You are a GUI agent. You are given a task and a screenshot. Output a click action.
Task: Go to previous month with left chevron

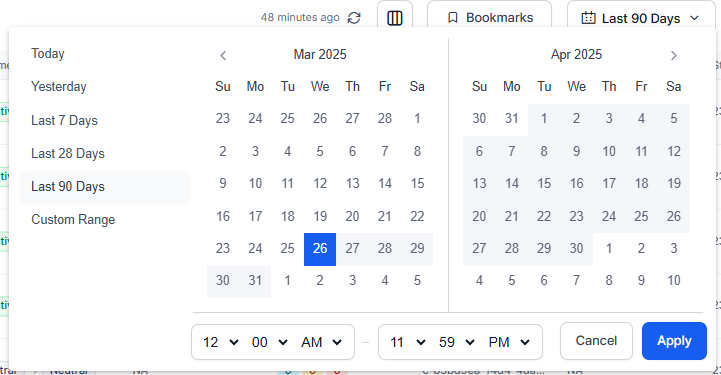[x=223, y=56]
